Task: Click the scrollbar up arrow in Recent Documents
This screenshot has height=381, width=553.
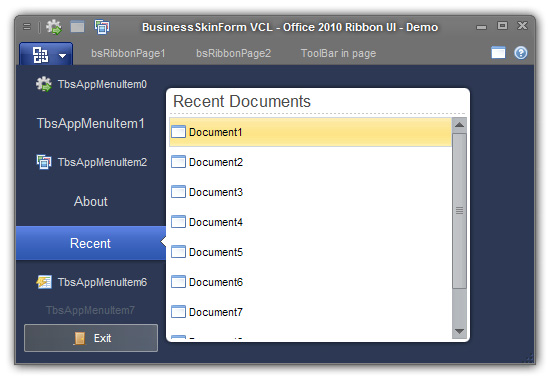Action: pos(459,125)
